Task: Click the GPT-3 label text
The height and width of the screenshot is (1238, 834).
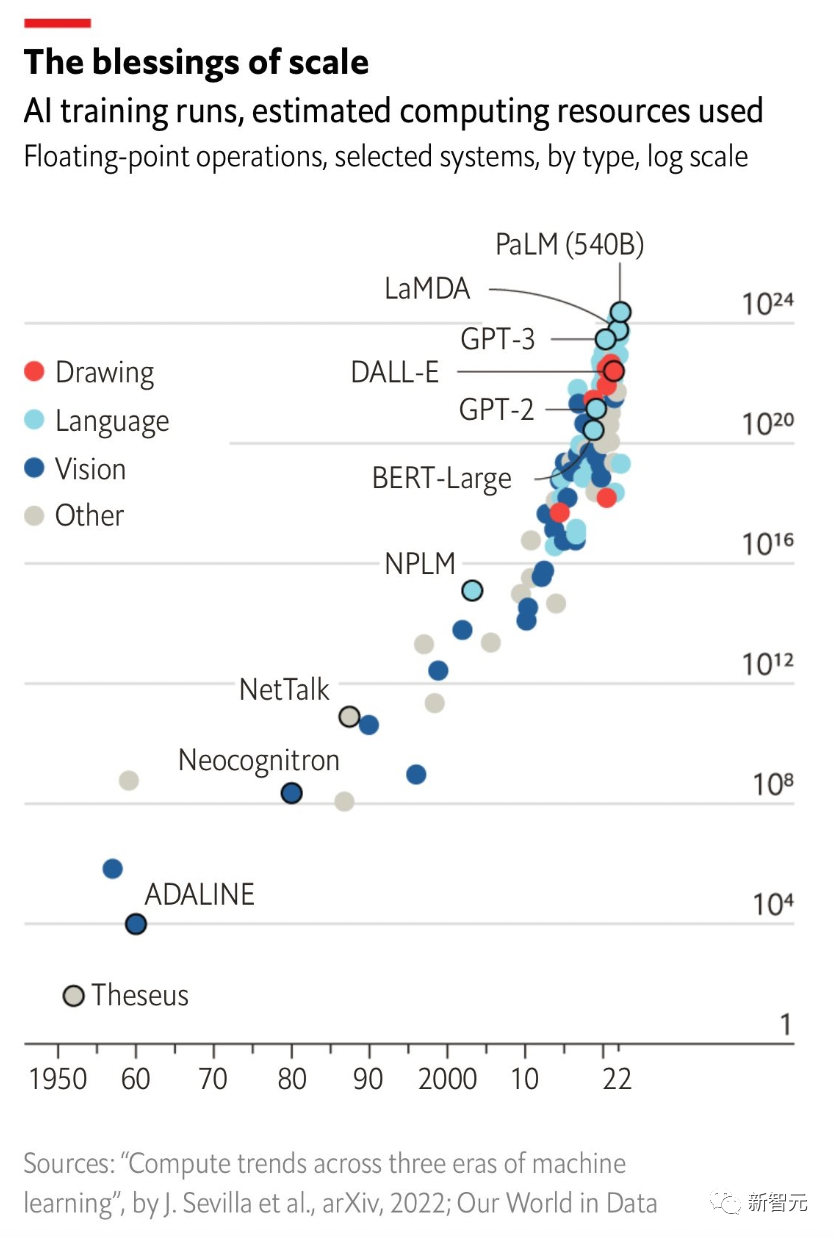Action: (498, 340)
